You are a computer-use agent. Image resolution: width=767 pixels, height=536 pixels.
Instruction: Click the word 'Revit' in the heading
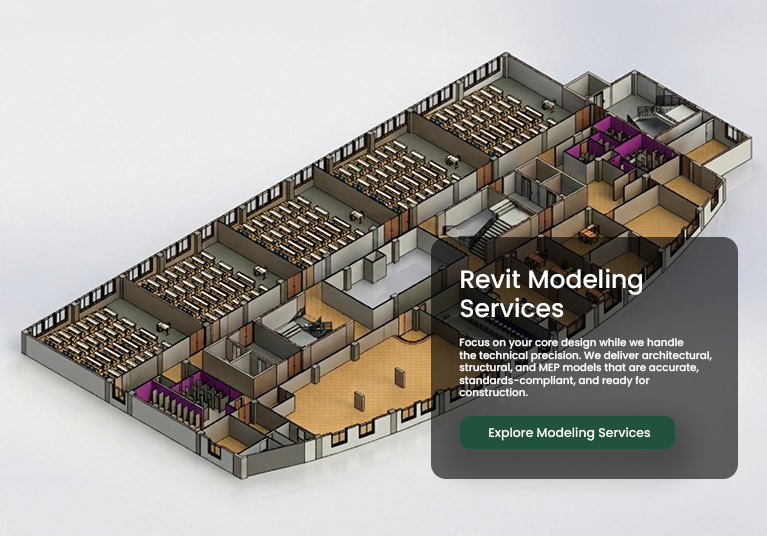coord(490,280)
